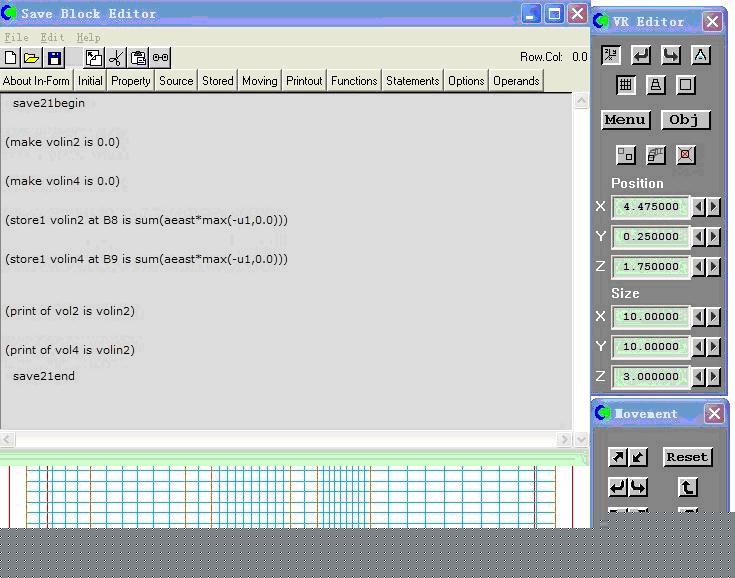Image resolution: width=735 pixels, height=578 pixels.
Task: Click the find binoculars toolbar icon
Action: pyautogui.click(x=160, y=58)
